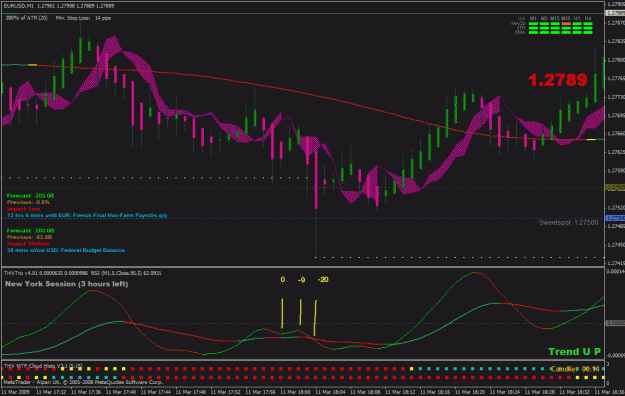Click the '11 Mar 17:32' time axis label
Viewport: 625px width, 396px height.
click(x=51, y=392)
